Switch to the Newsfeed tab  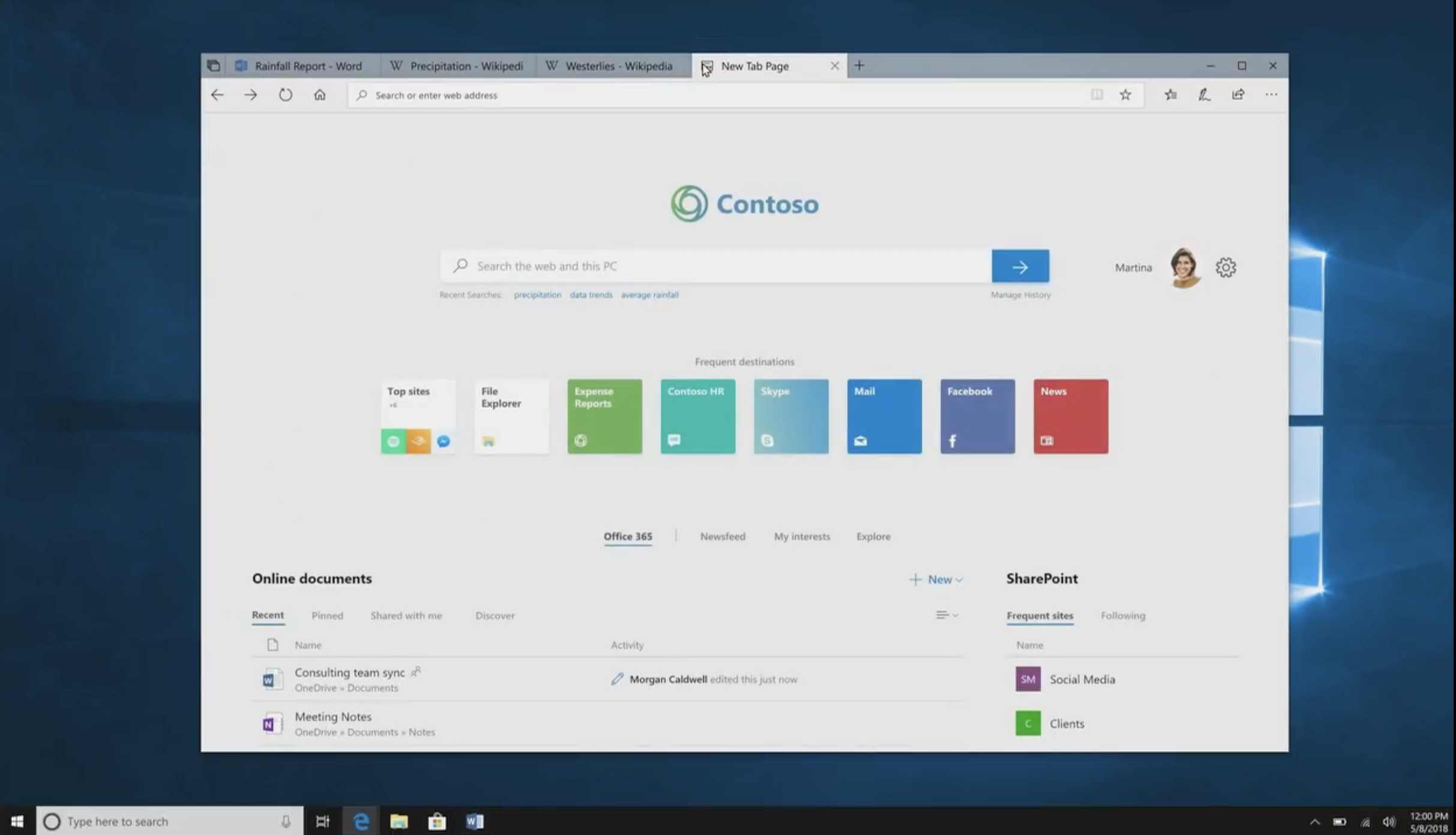tap(722, 535)
